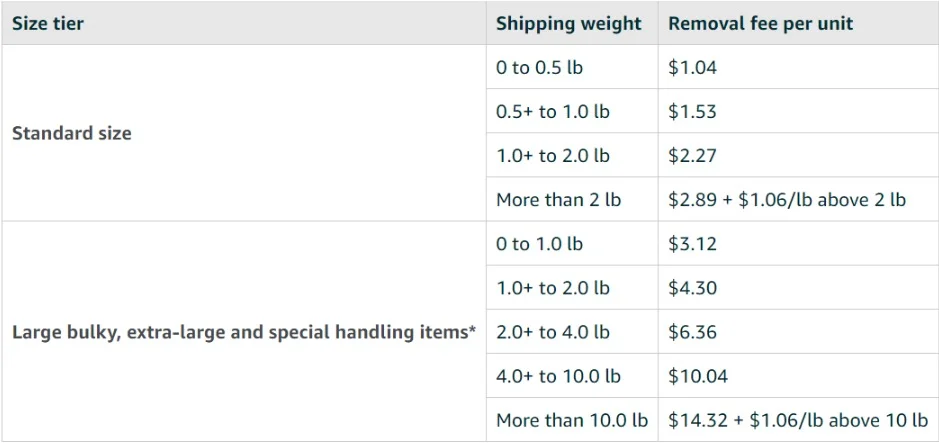Click the 2.0+ to 4.0 lb weight cell
Image resolution: width=939 pixels, height=443 pixels.
tap(552, 332)
